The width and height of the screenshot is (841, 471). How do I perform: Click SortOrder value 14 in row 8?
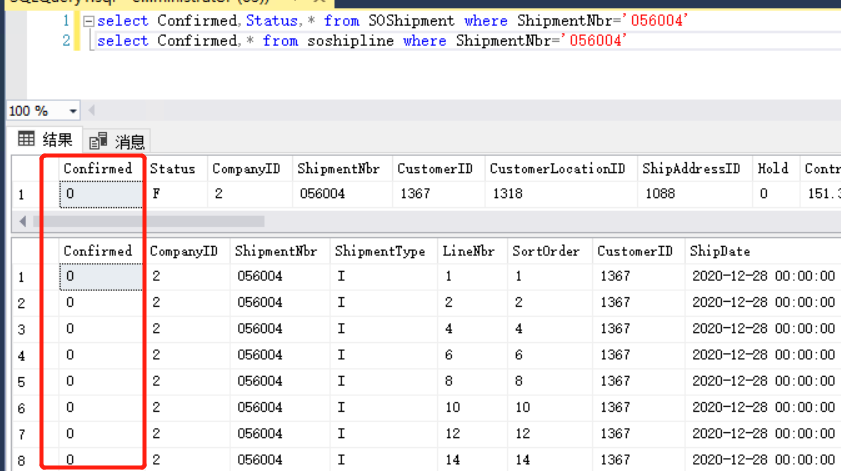(x=522, y=460)
